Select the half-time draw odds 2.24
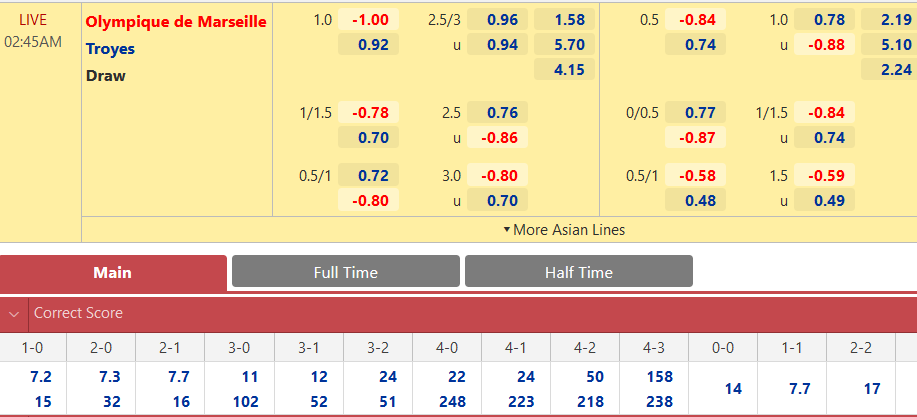Viewport: 917px width, 417px height. (891, 69)
